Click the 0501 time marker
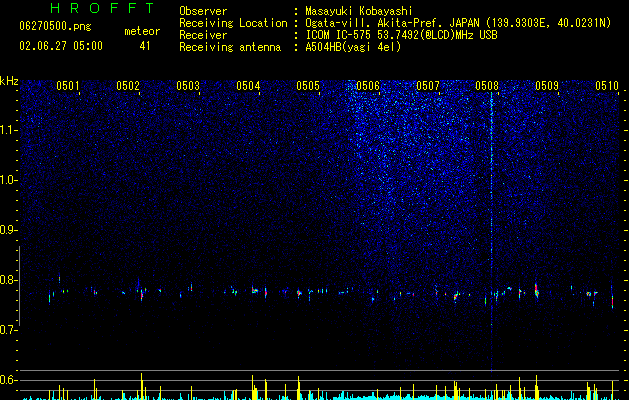The image size is (629, 400). [x=67, y=86]
